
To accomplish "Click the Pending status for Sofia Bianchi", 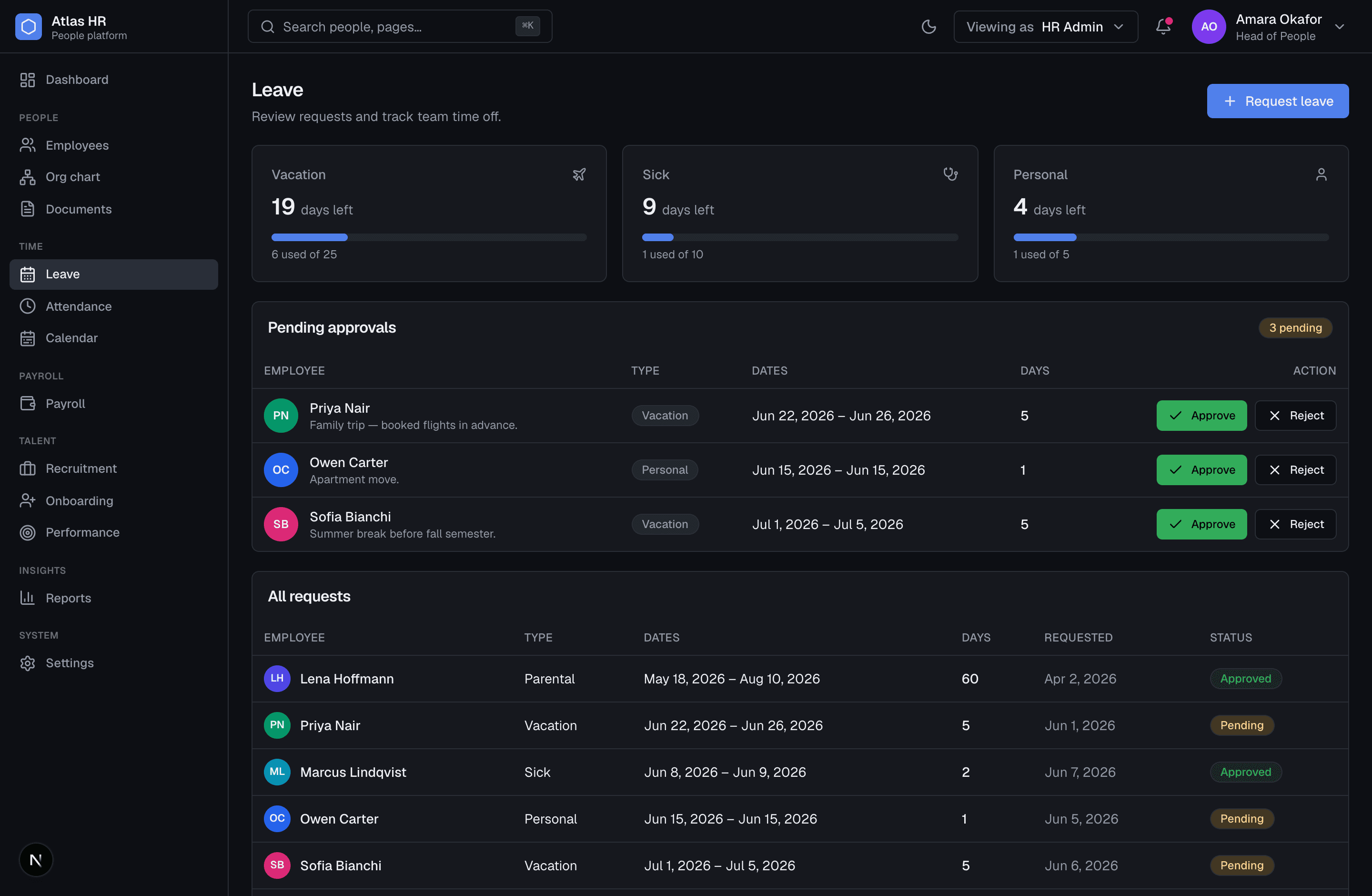I will (x=1242, y=865).
